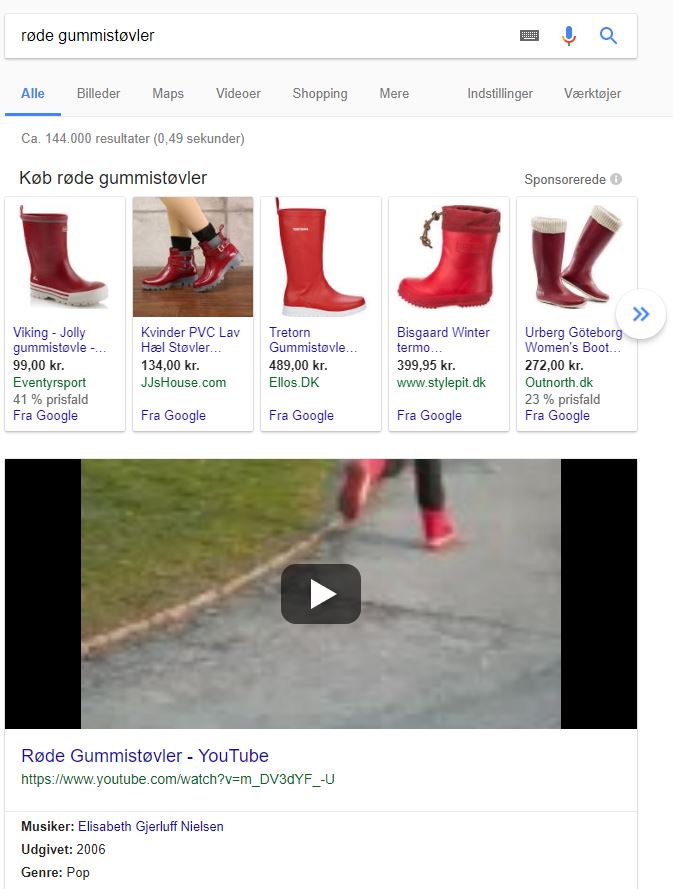Click 'Fra Google' under Viking boot
This screenshot has width=673, height=889.
(45, 416)
